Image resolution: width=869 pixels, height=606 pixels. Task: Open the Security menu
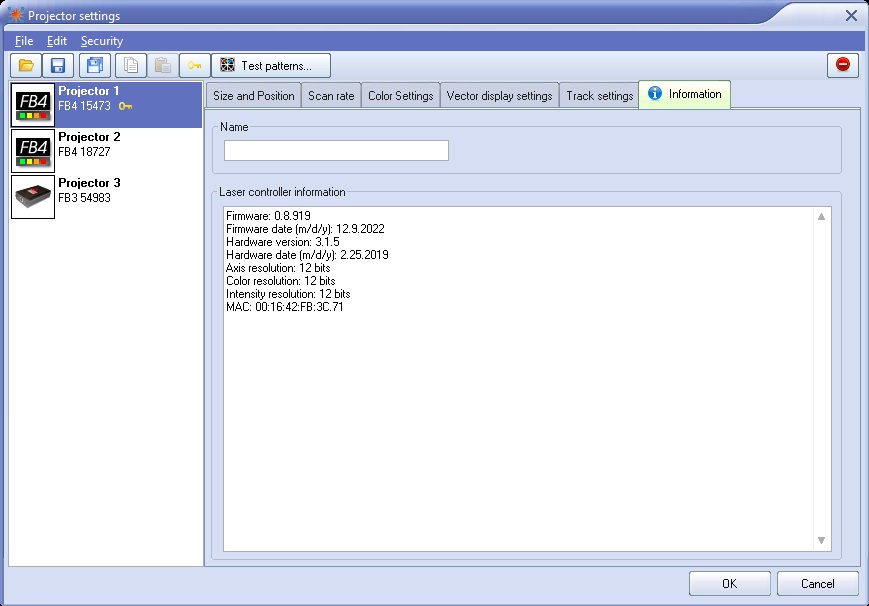tap(102, 41)
